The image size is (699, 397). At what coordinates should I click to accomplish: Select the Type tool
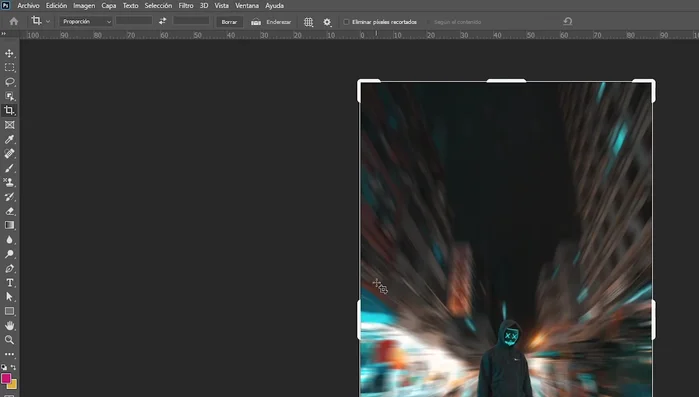pos(9,282)
